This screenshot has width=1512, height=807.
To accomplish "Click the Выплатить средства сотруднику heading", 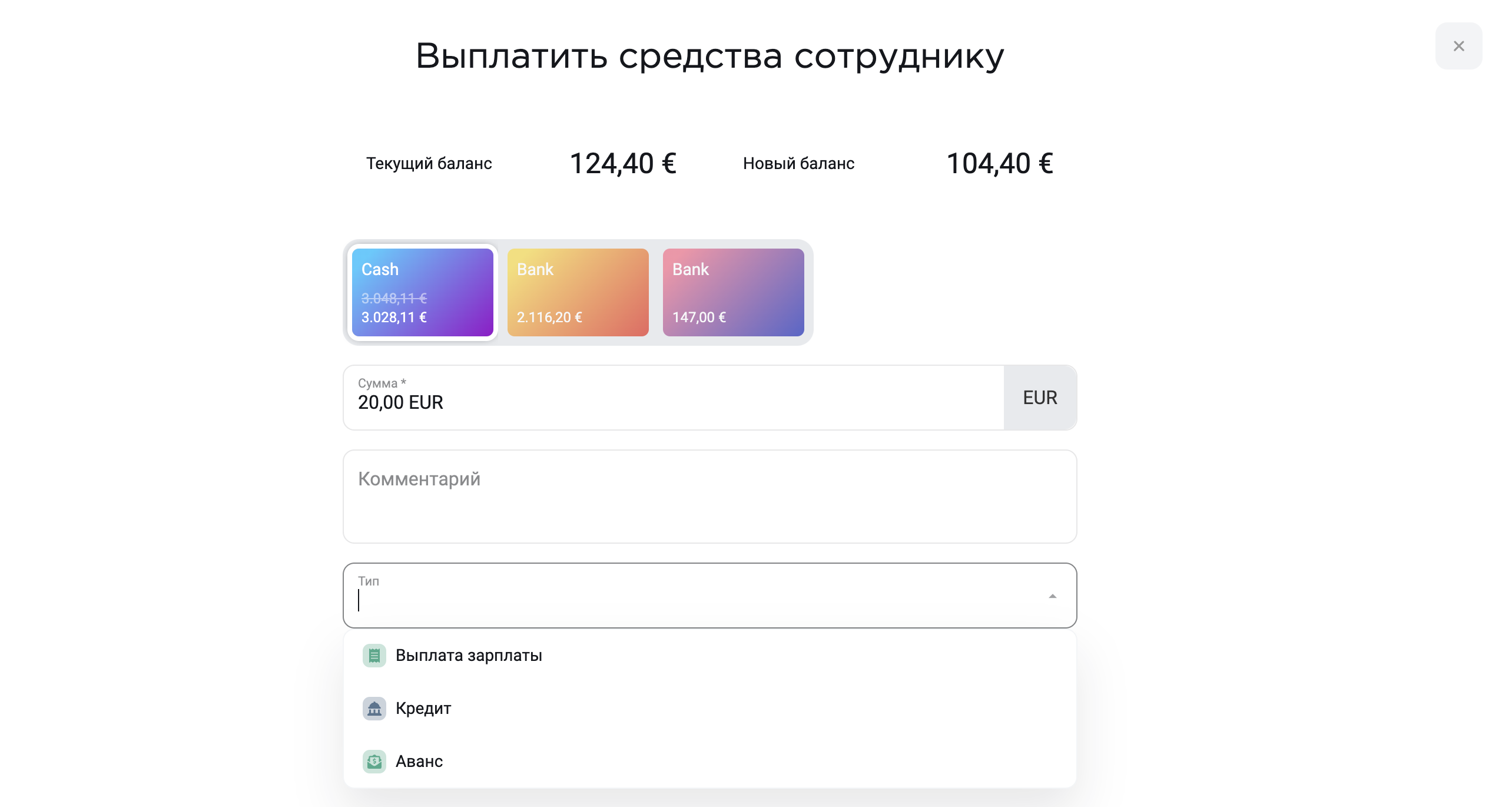I will (x=709, y=57).
